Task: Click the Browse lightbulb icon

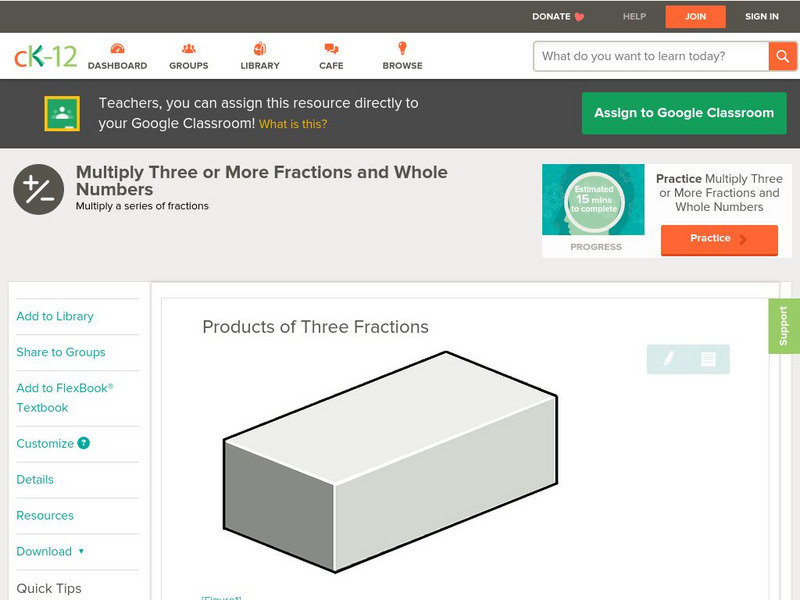Action: pyautogui.click(x=403, y=48)
